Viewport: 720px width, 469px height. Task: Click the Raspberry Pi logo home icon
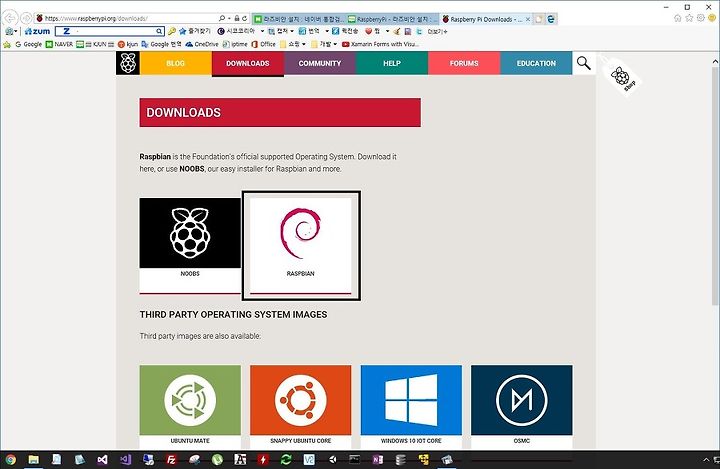(128, 63)
